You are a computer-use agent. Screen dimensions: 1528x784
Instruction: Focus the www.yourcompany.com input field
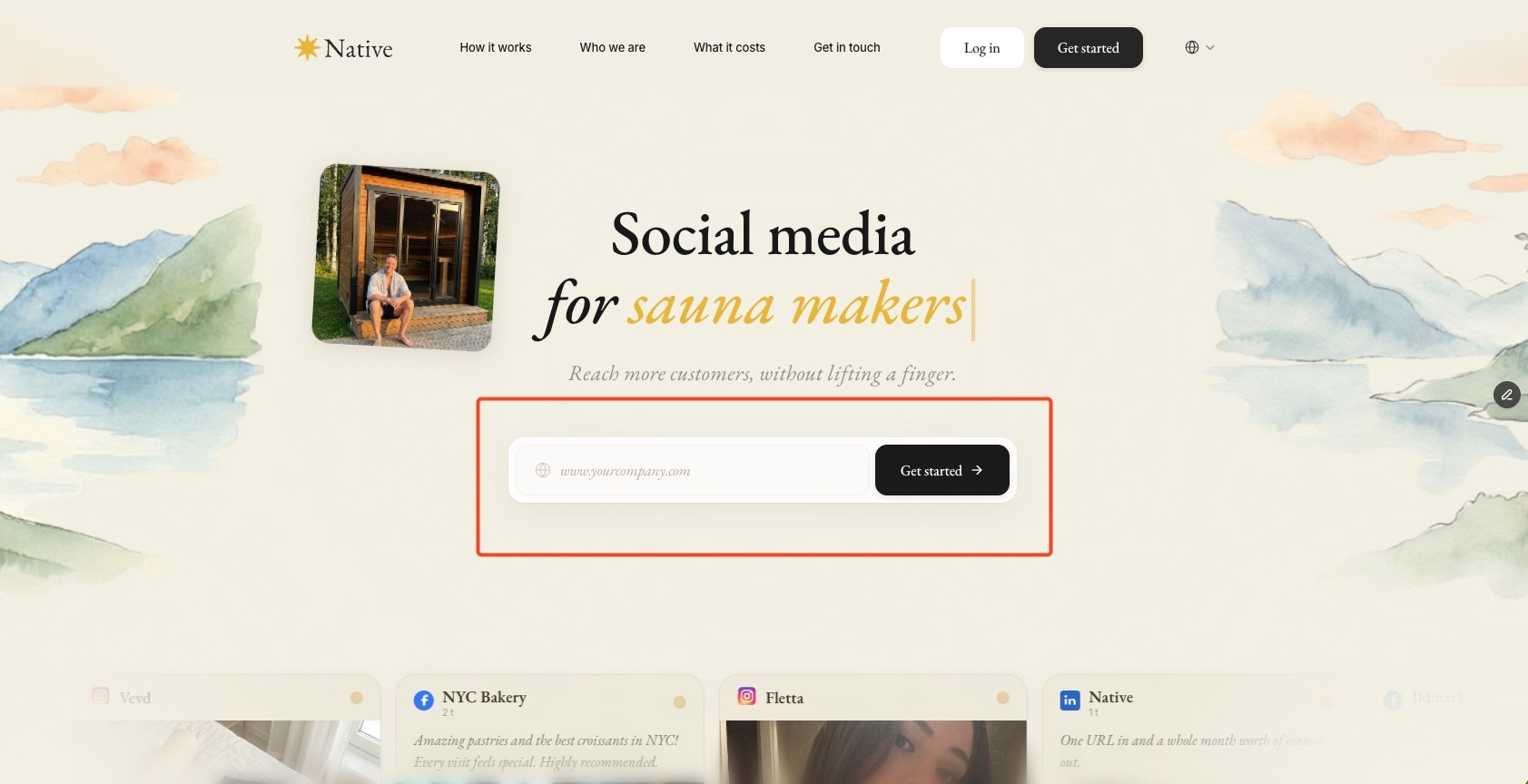(693, 470)
